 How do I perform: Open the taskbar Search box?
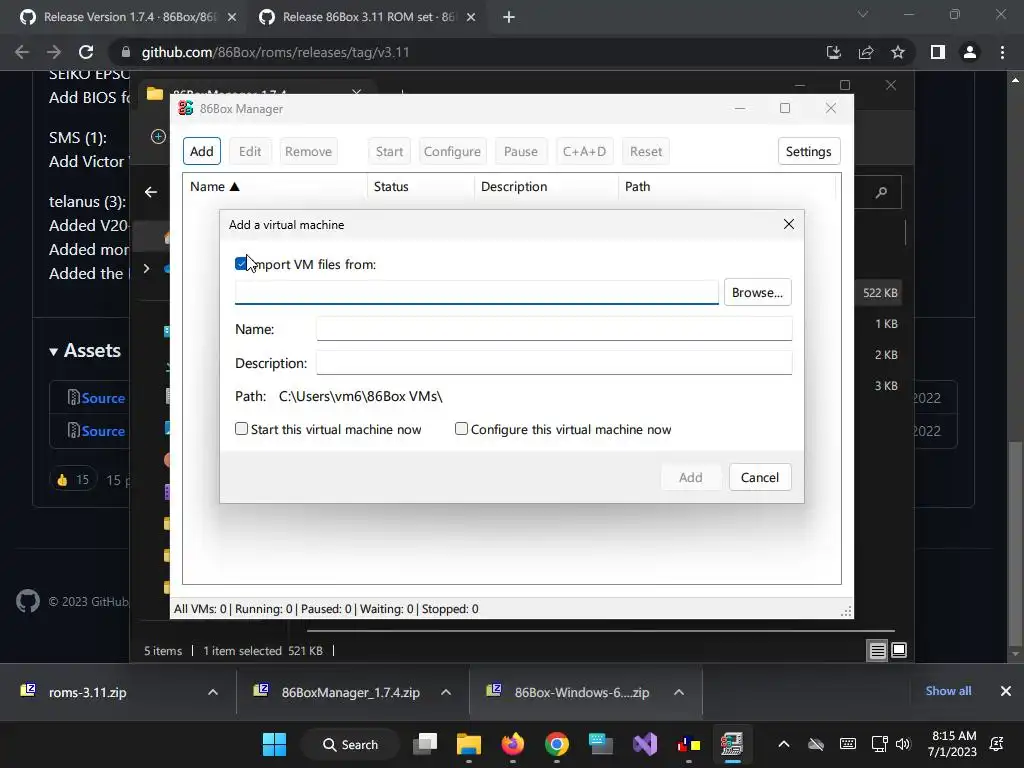coord(351,744)
